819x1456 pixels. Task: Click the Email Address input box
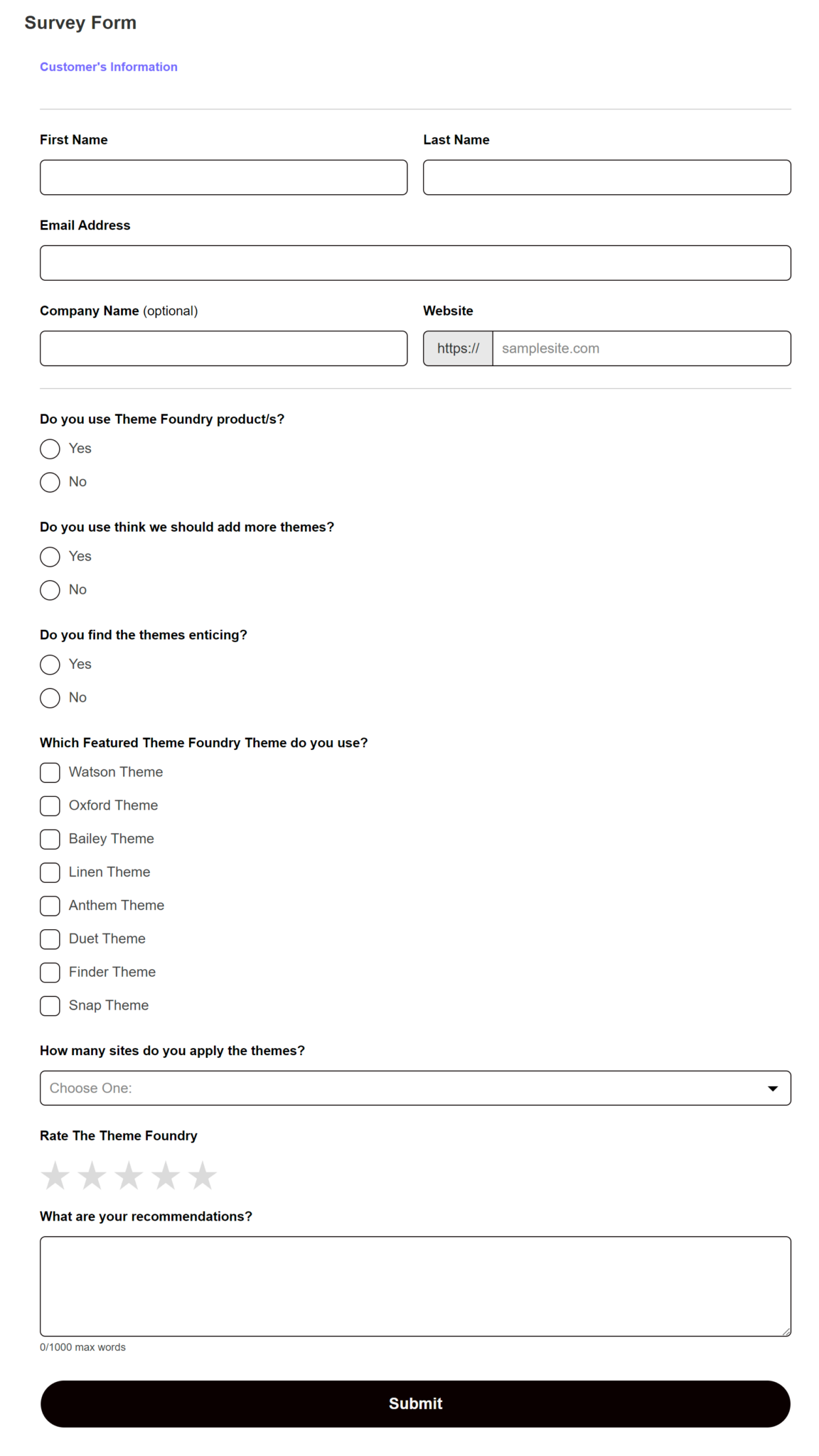tap(415, 262)
